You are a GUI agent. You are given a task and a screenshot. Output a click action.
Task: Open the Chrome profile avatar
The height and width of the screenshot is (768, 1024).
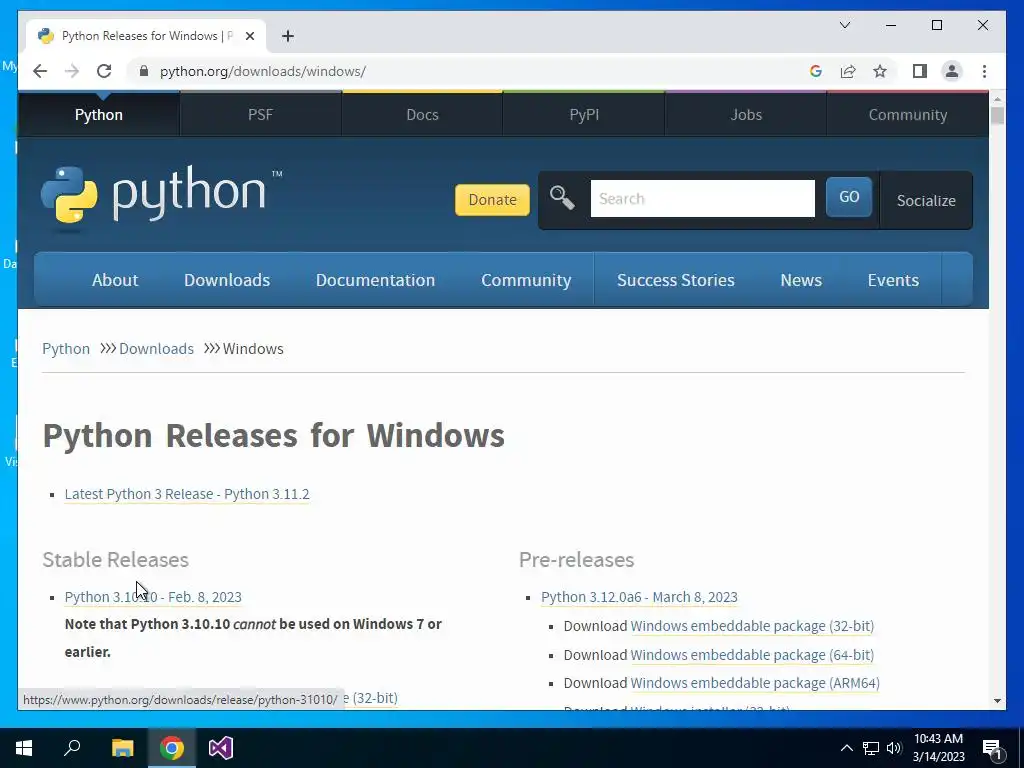(952, 71)
